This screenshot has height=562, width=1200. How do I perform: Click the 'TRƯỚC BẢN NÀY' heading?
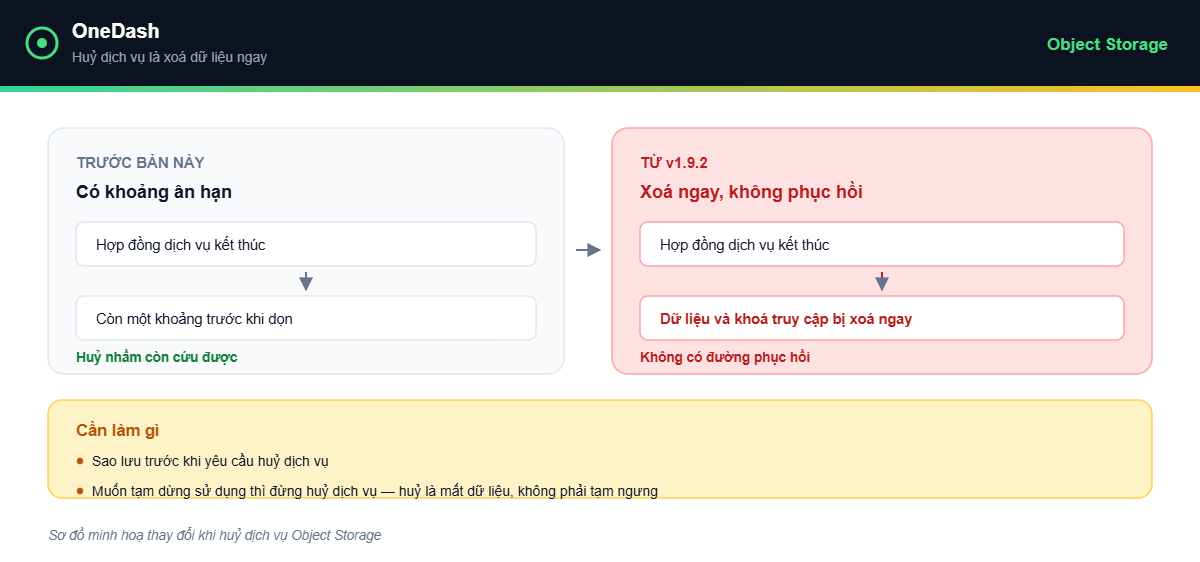140,162
